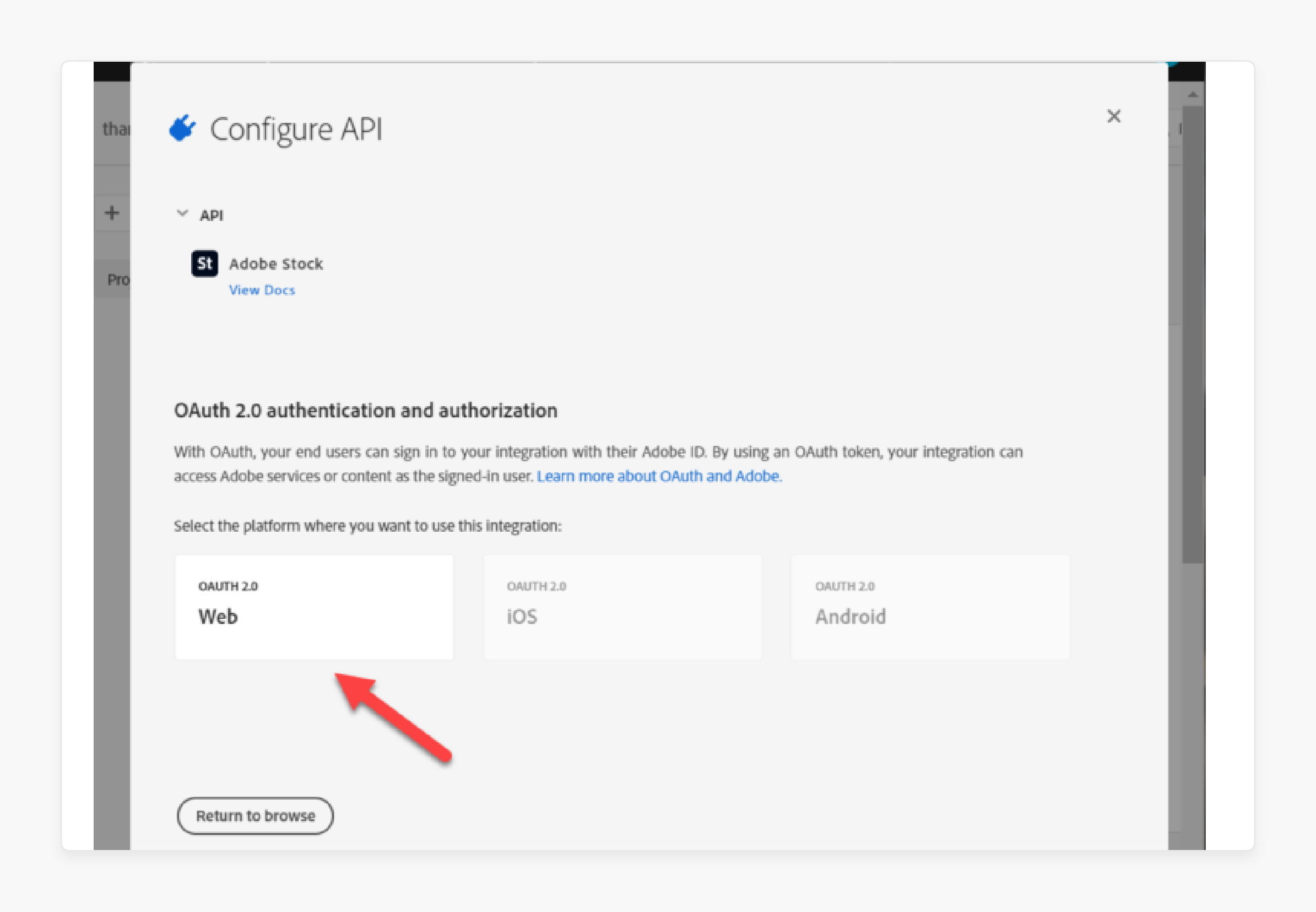Click the Configure API title text

296,129
